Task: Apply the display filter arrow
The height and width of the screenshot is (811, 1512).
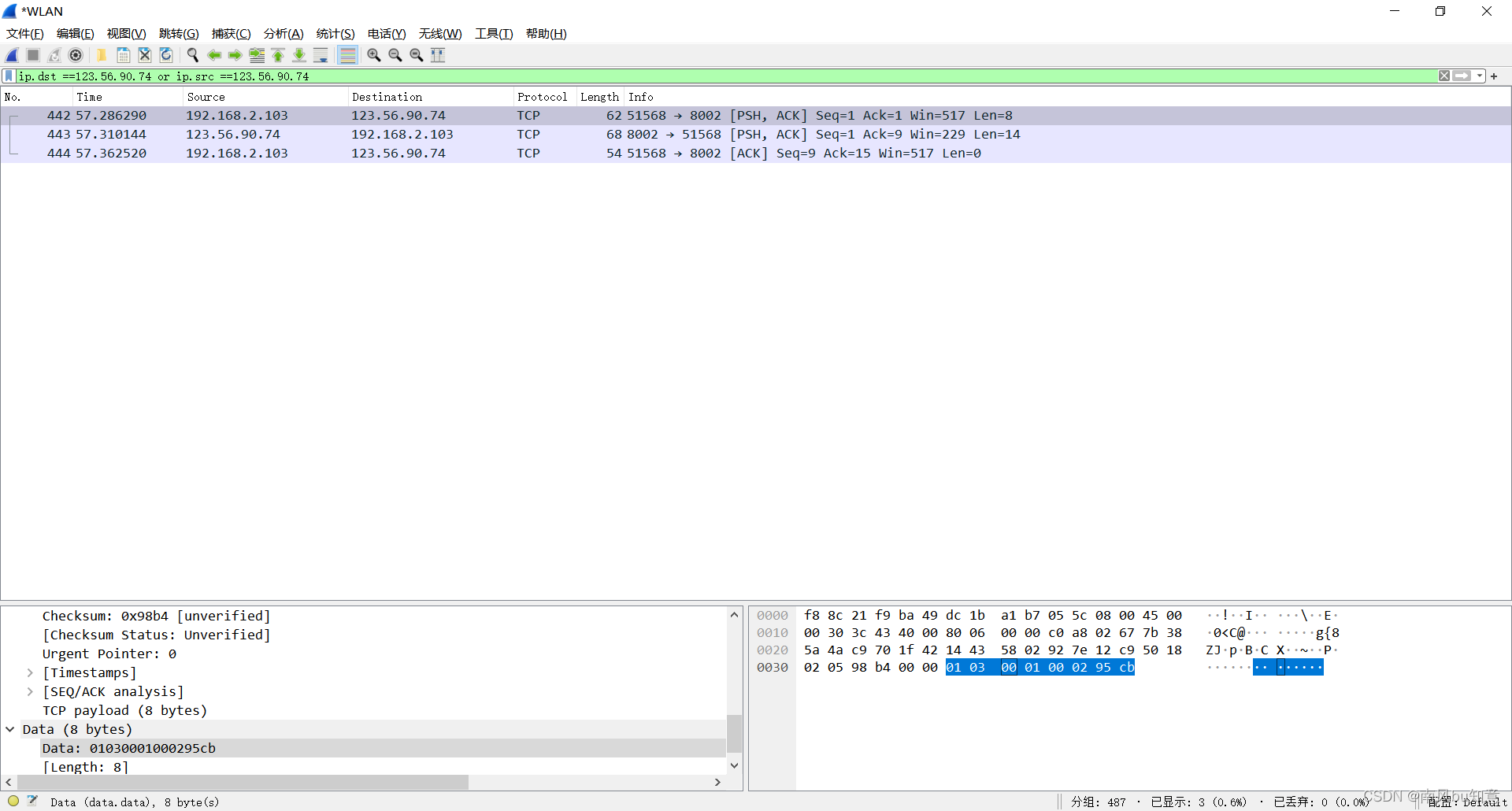Action: [x=1462, y=76]
